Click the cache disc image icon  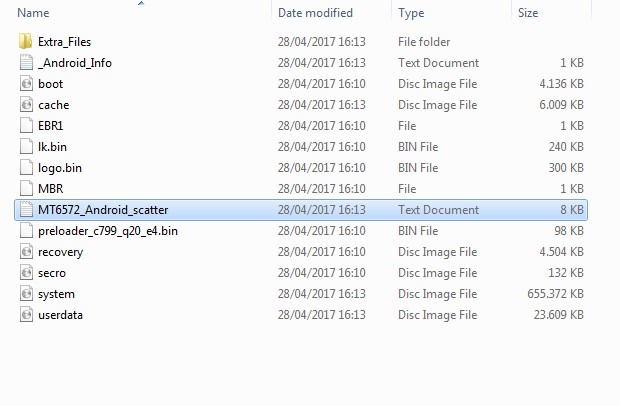tap(26, 104)
